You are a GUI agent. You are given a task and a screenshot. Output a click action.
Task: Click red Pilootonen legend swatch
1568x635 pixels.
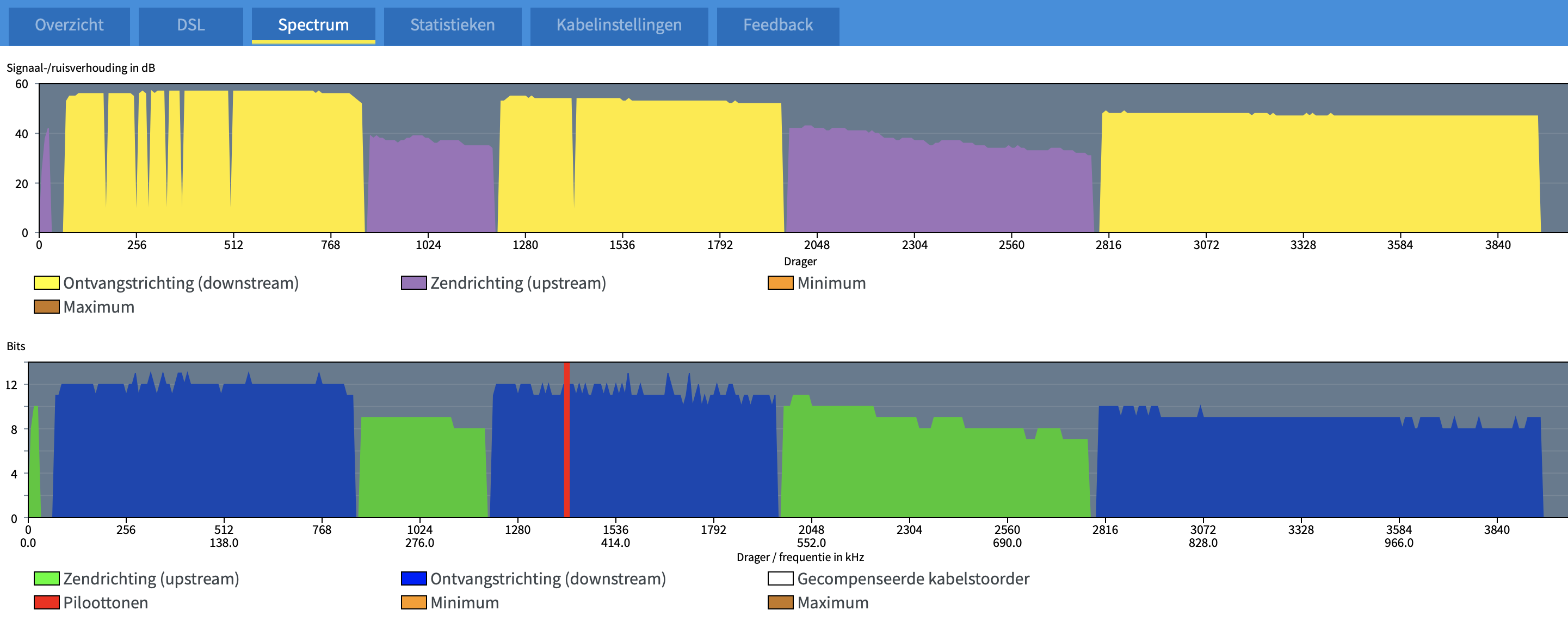[46, 603]
